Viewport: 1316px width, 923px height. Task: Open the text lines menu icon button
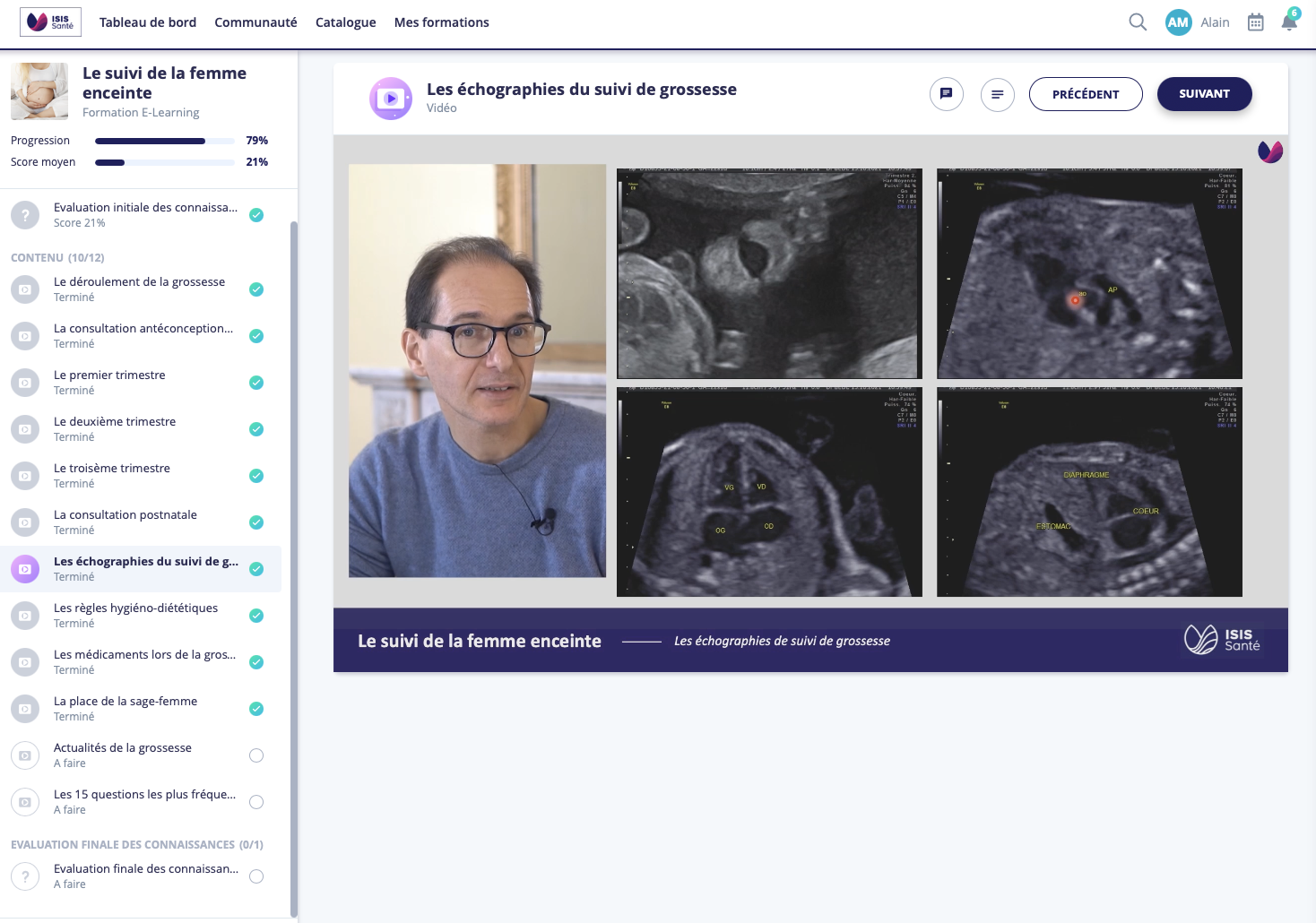click(997, 94)
